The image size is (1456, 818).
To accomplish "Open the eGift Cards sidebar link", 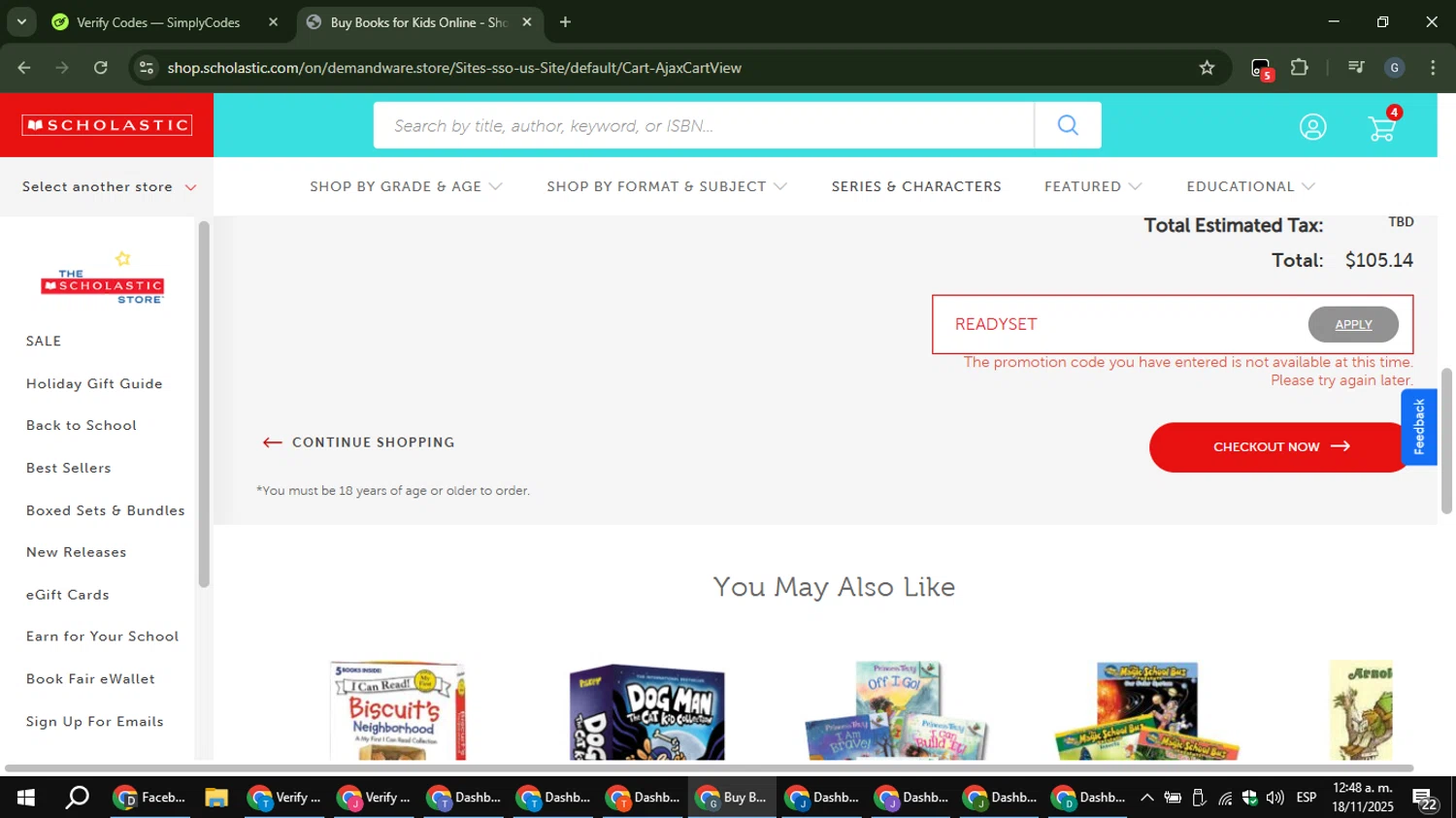I will pos(68,595).
